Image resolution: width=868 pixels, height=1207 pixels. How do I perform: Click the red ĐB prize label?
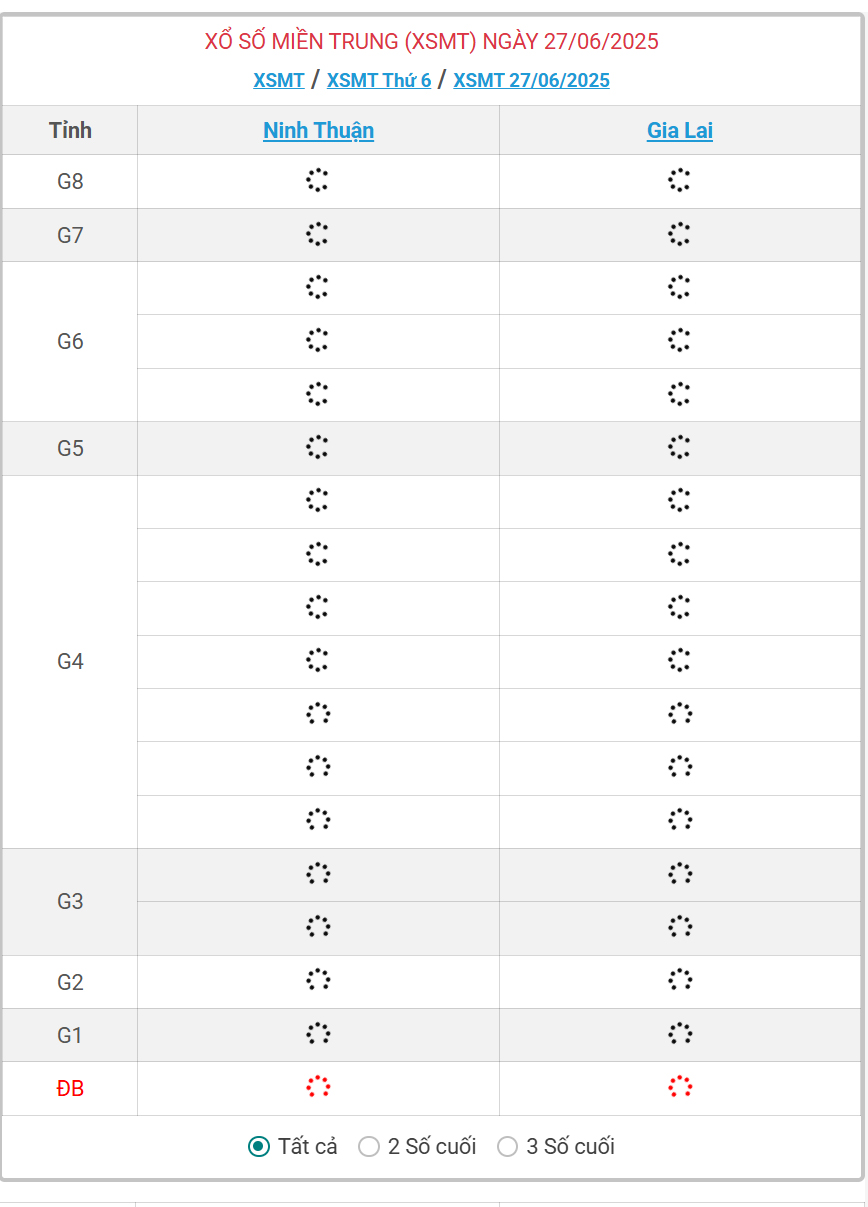click(x=70, y=1088)
